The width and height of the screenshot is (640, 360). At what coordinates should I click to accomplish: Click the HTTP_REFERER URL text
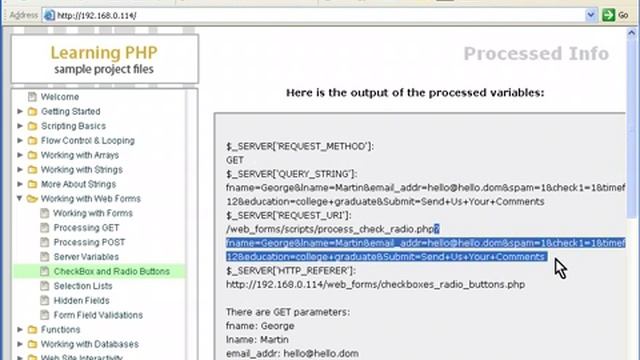coord(376,284)
